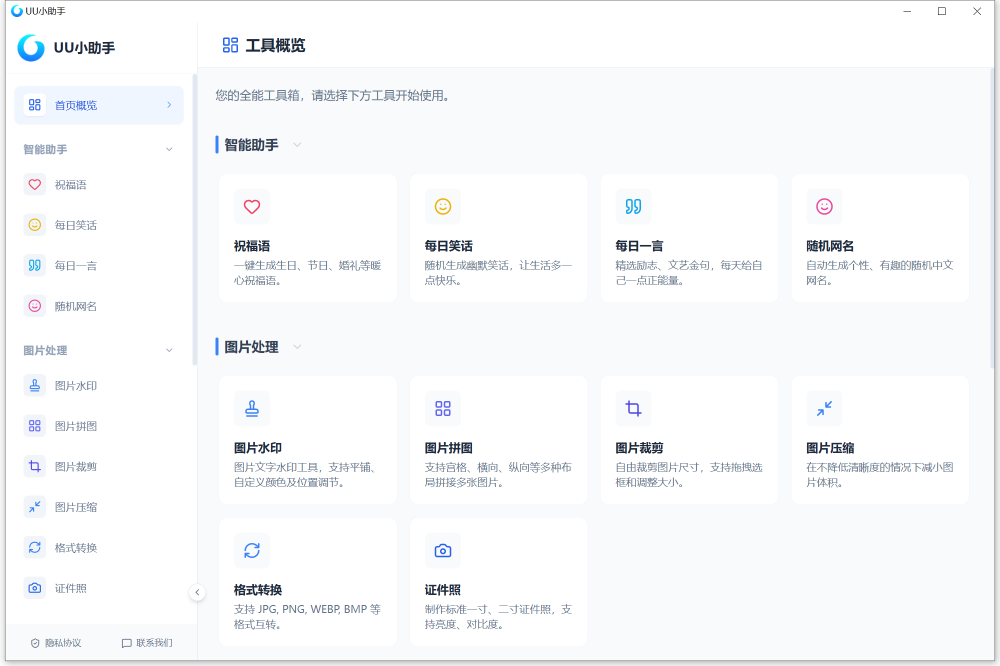This screenshot has width=1000, height=666.
Task: Open the 图片压缩 compress icon card
Action: pyautogui.click(x=824, y=408)
